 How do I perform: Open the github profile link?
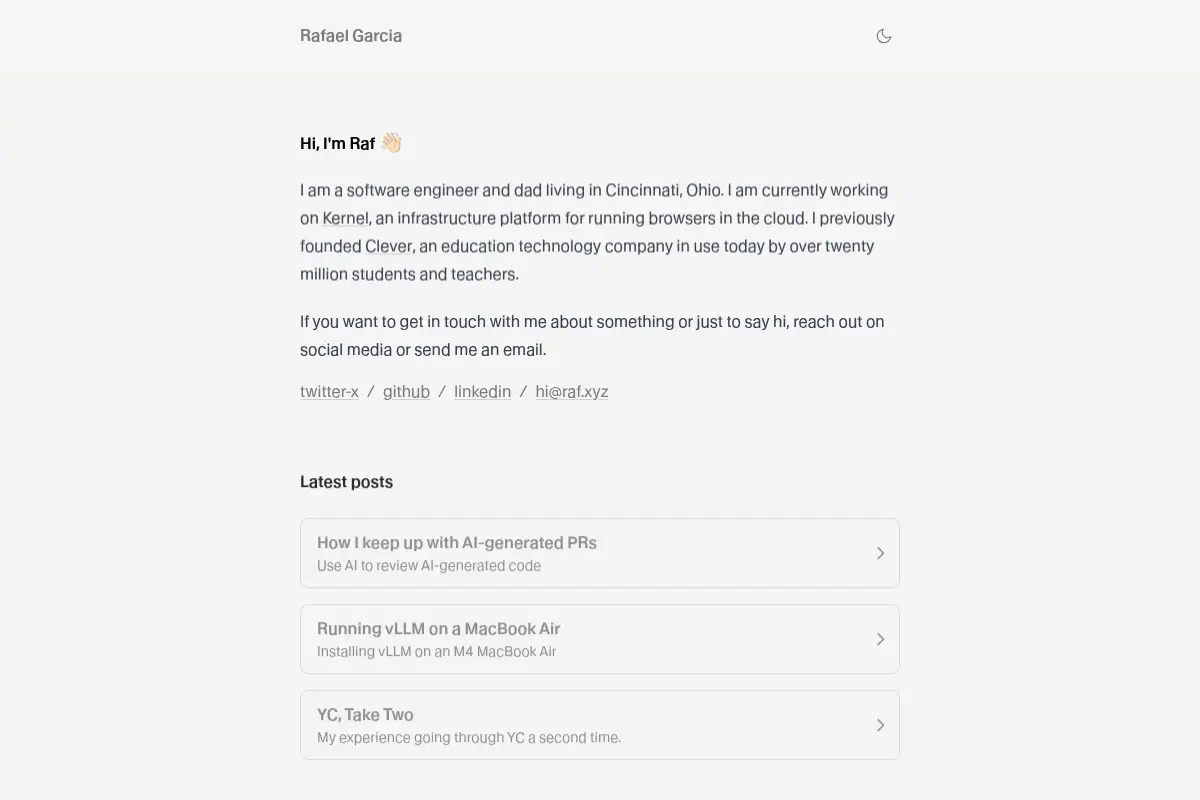click(x=406, y=392)
